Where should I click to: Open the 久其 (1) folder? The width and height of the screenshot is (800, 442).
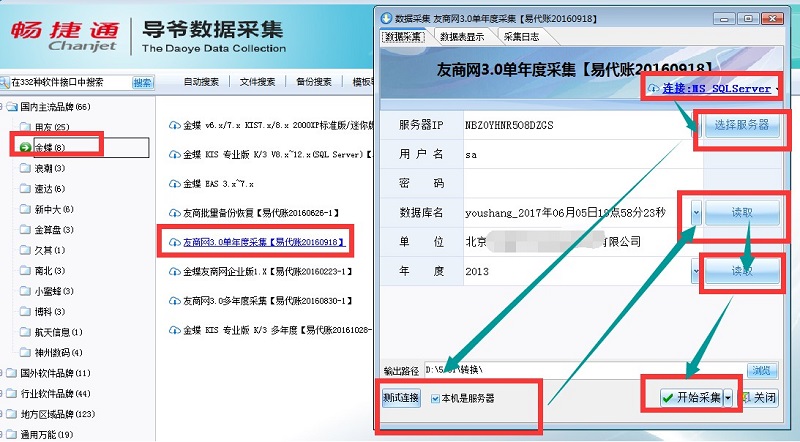(x=49, y=250)
